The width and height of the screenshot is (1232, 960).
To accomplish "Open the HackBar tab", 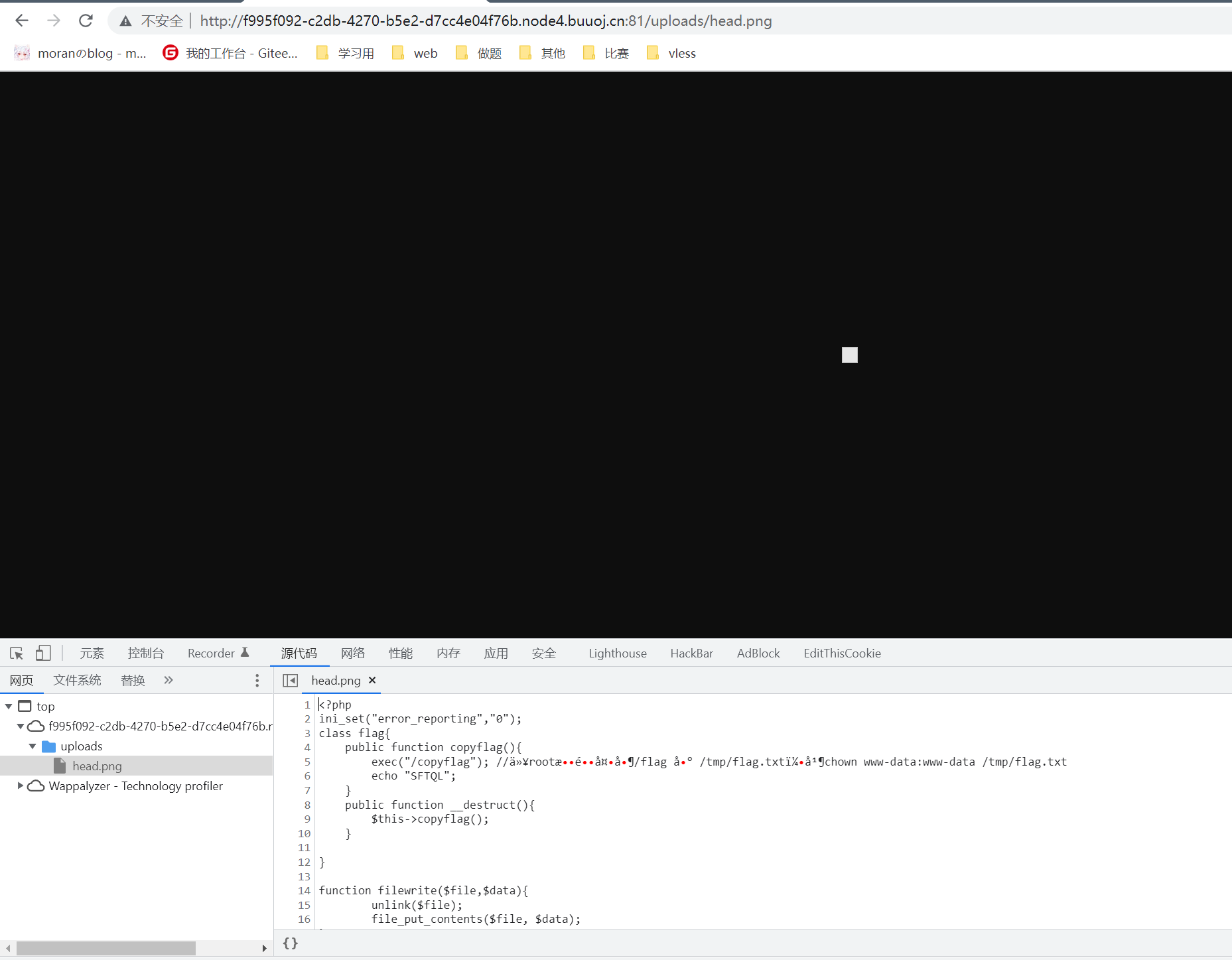I will pos(692,653).
